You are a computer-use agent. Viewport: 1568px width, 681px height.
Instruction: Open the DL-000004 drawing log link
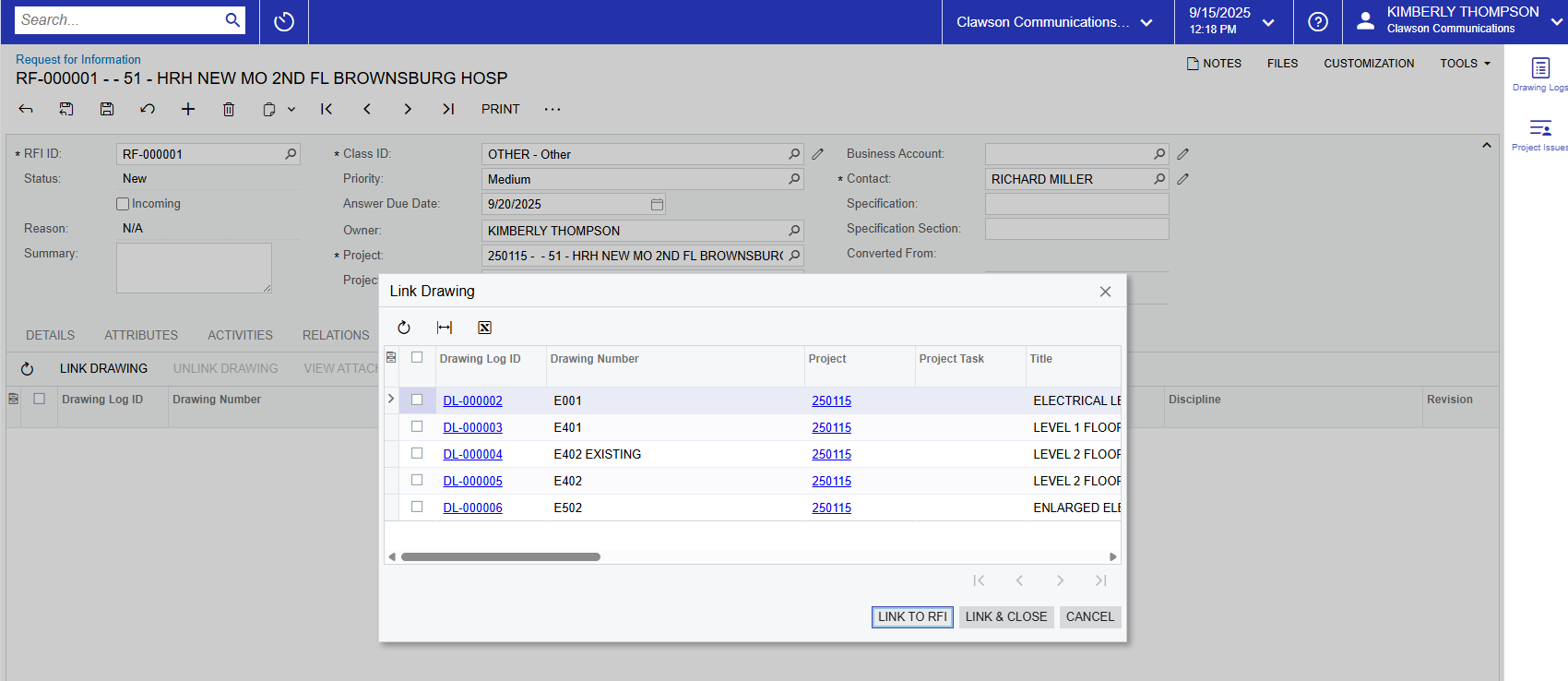472,454
